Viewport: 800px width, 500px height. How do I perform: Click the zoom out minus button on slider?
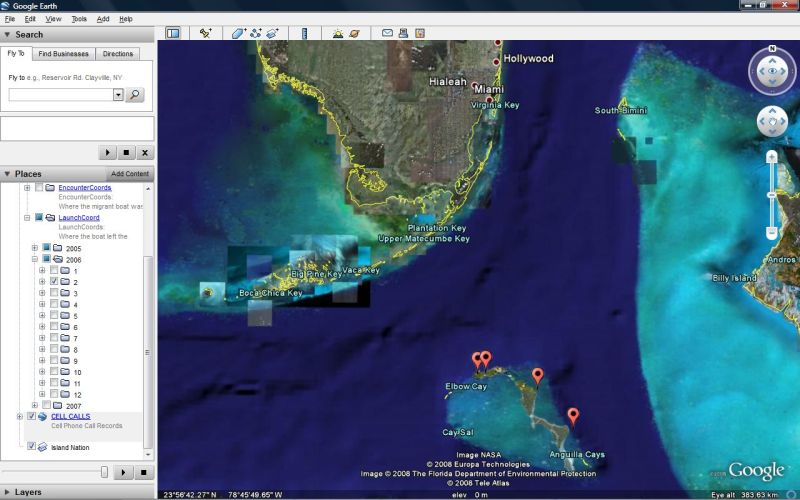pyautogui.click(x=771, y=233)
